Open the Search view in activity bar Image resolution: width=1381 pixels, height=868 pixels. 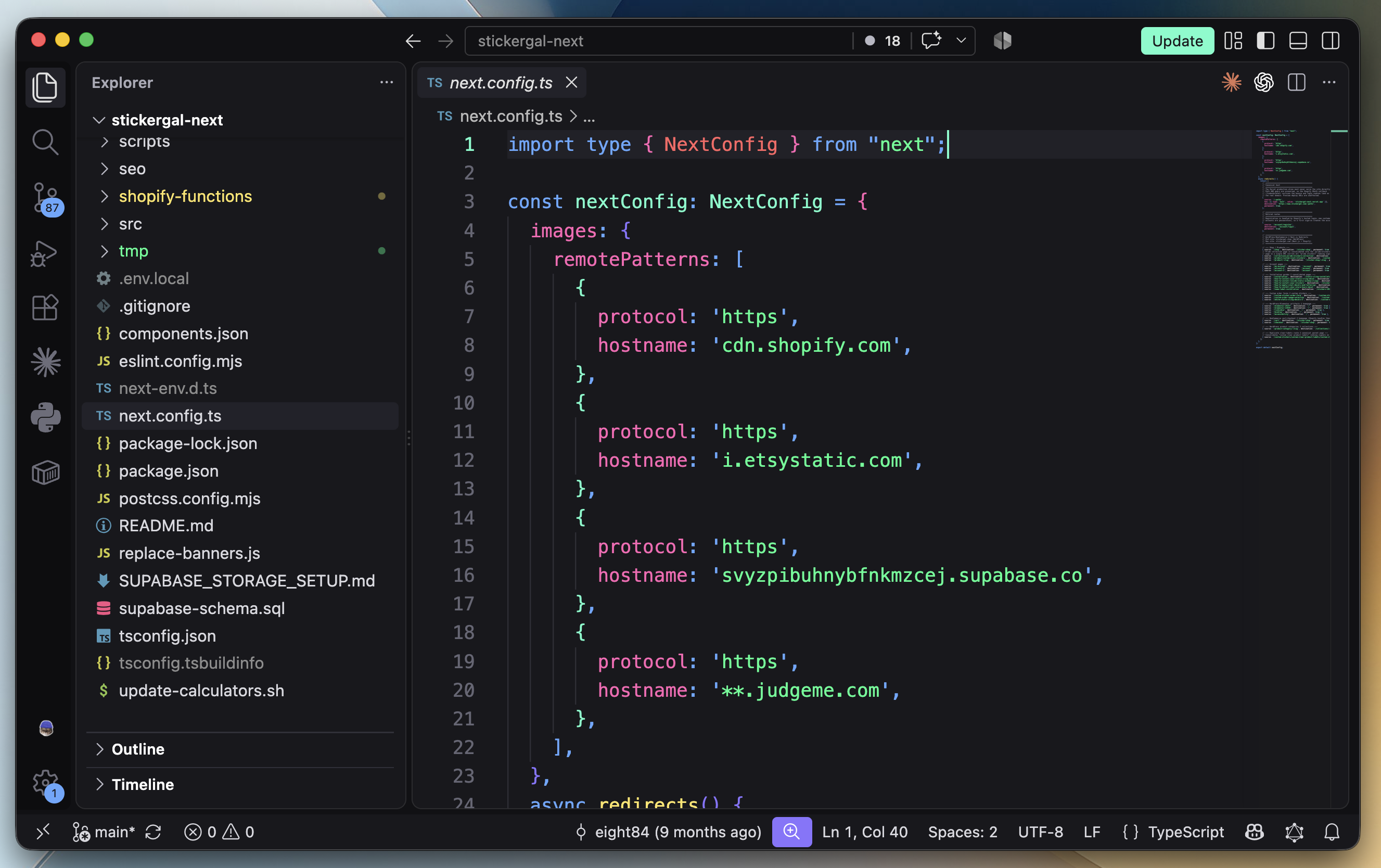(x=45, y=142)
